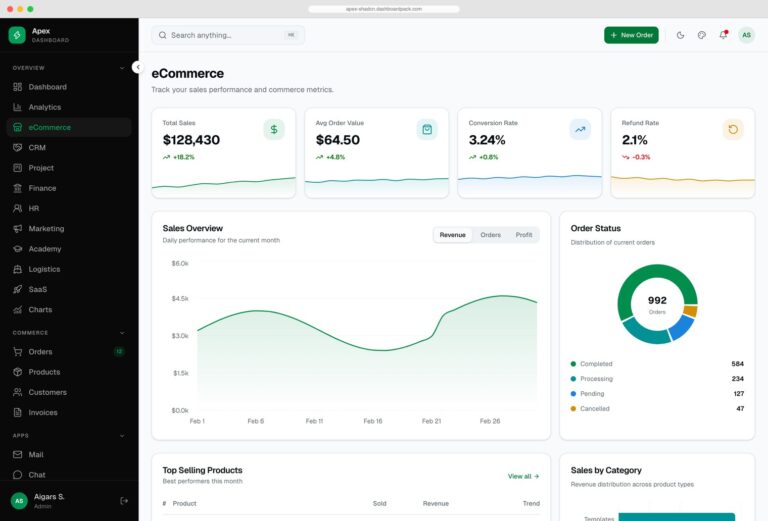This screenshot has height=521, width=768.
Task: Select eCommerce in the sidebar
Action: point(69,127)
